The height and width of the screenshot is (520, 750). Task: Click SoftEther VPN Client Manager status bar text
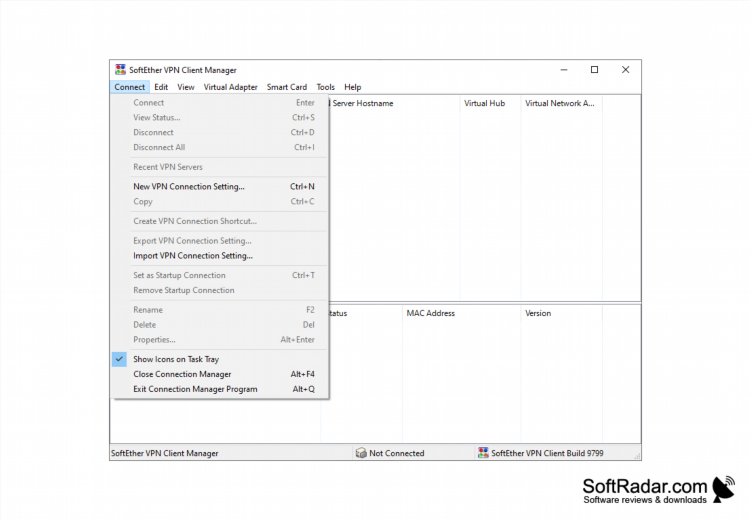[165, 453]
